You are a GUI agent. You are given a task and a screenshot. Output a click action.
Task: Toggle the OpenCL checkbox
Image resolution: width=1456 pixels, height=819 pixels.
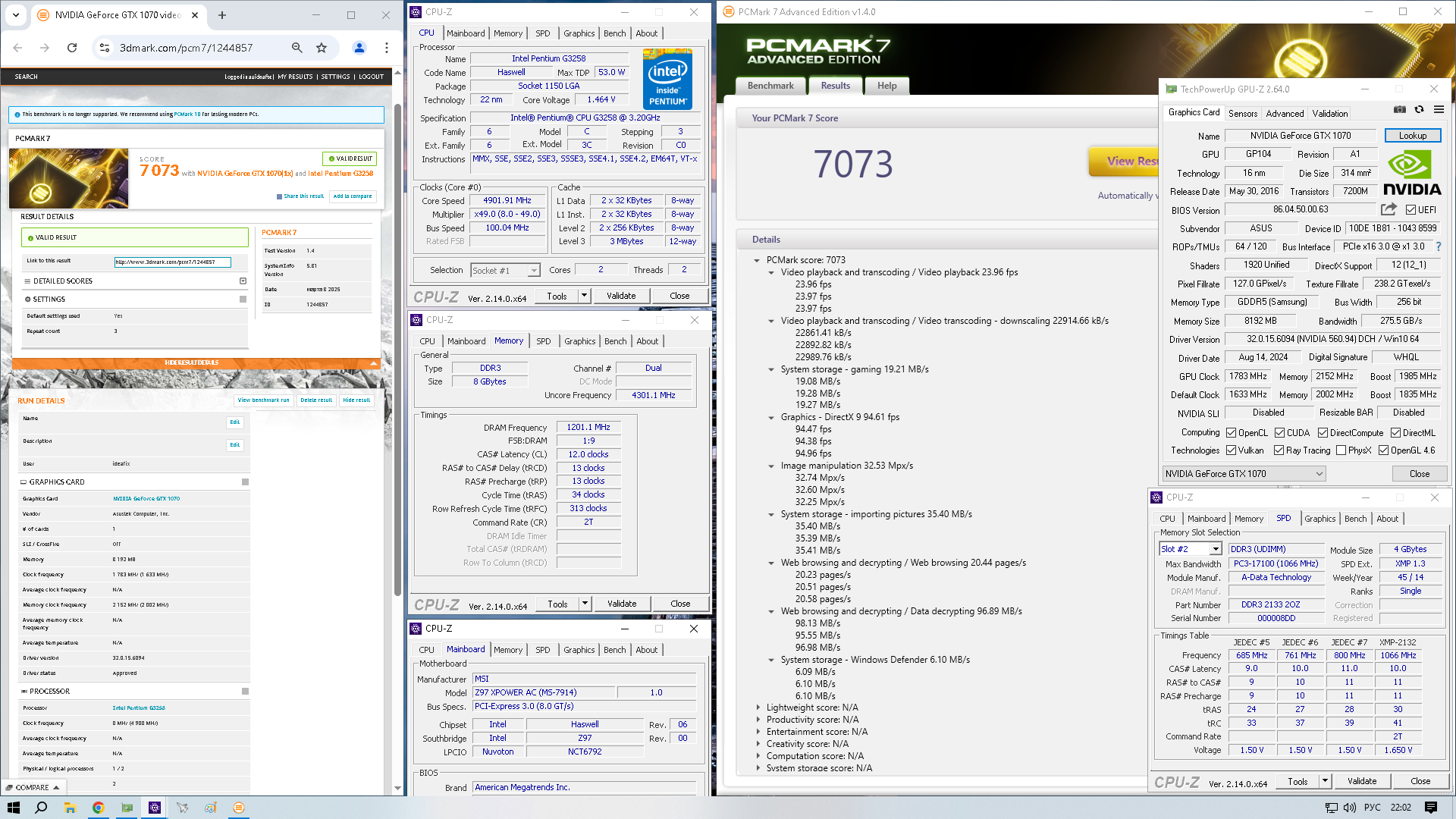tap(1232, 433)
